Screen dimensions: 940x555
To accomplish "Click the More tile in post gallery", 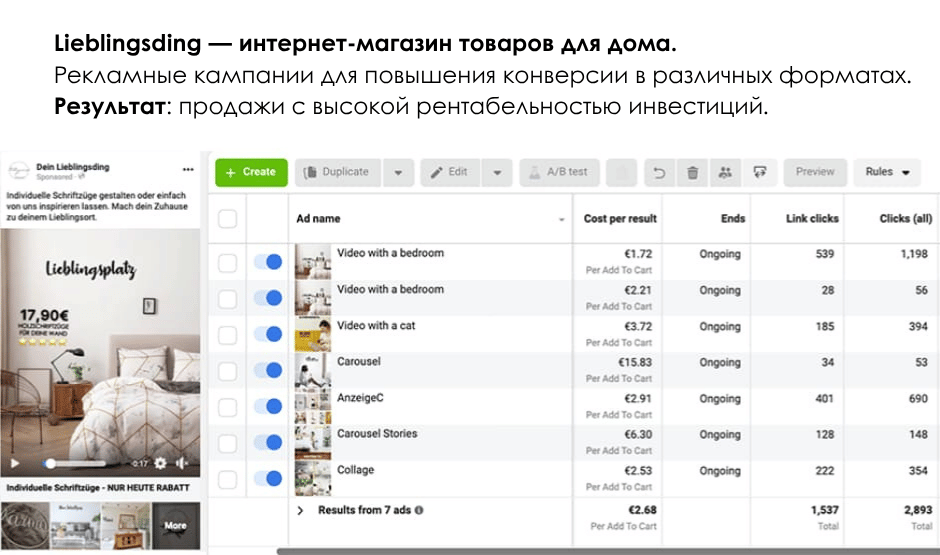I will (x=176, y=526).
